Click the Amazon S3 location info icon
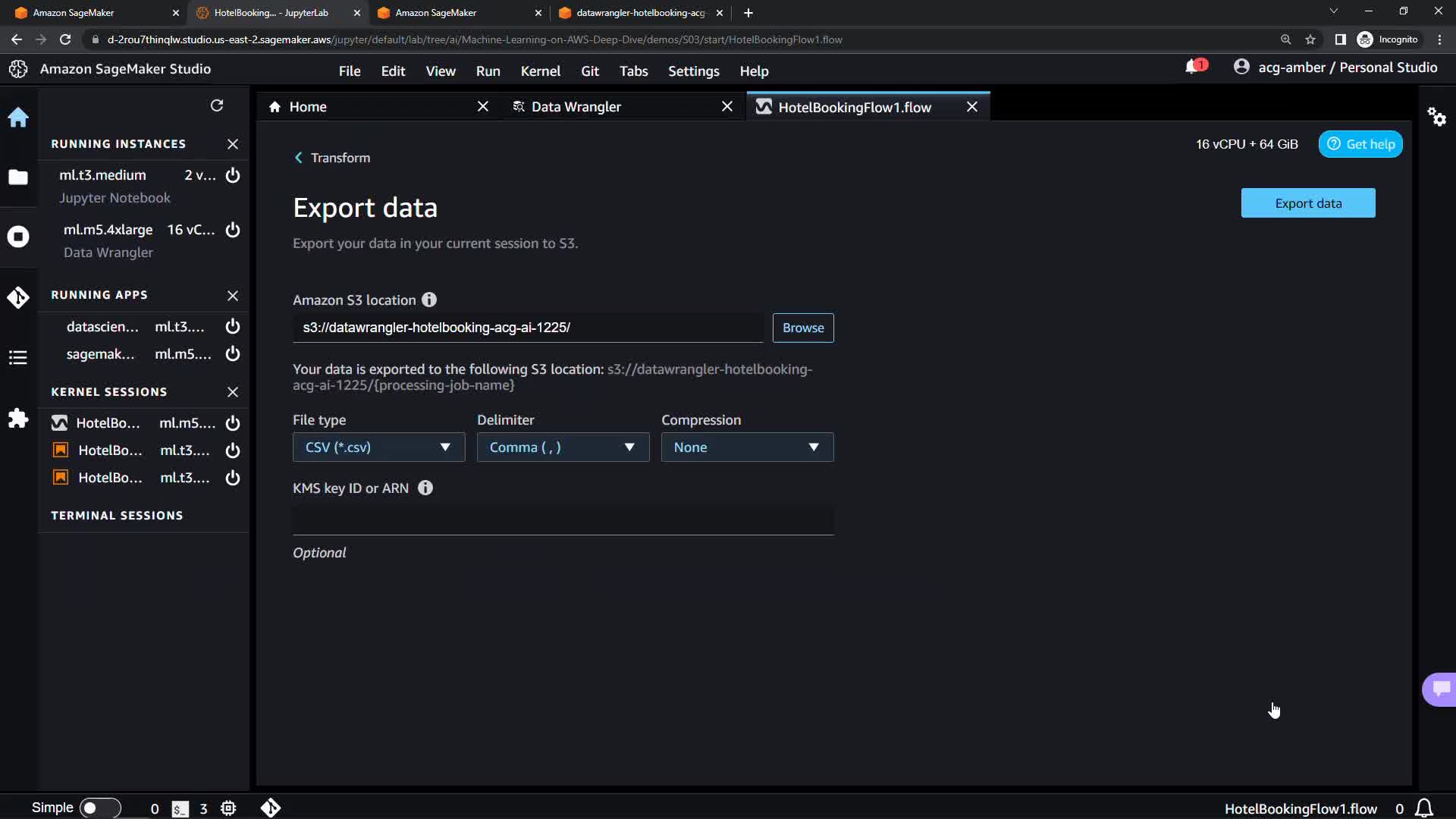 (x=429, y=300)
